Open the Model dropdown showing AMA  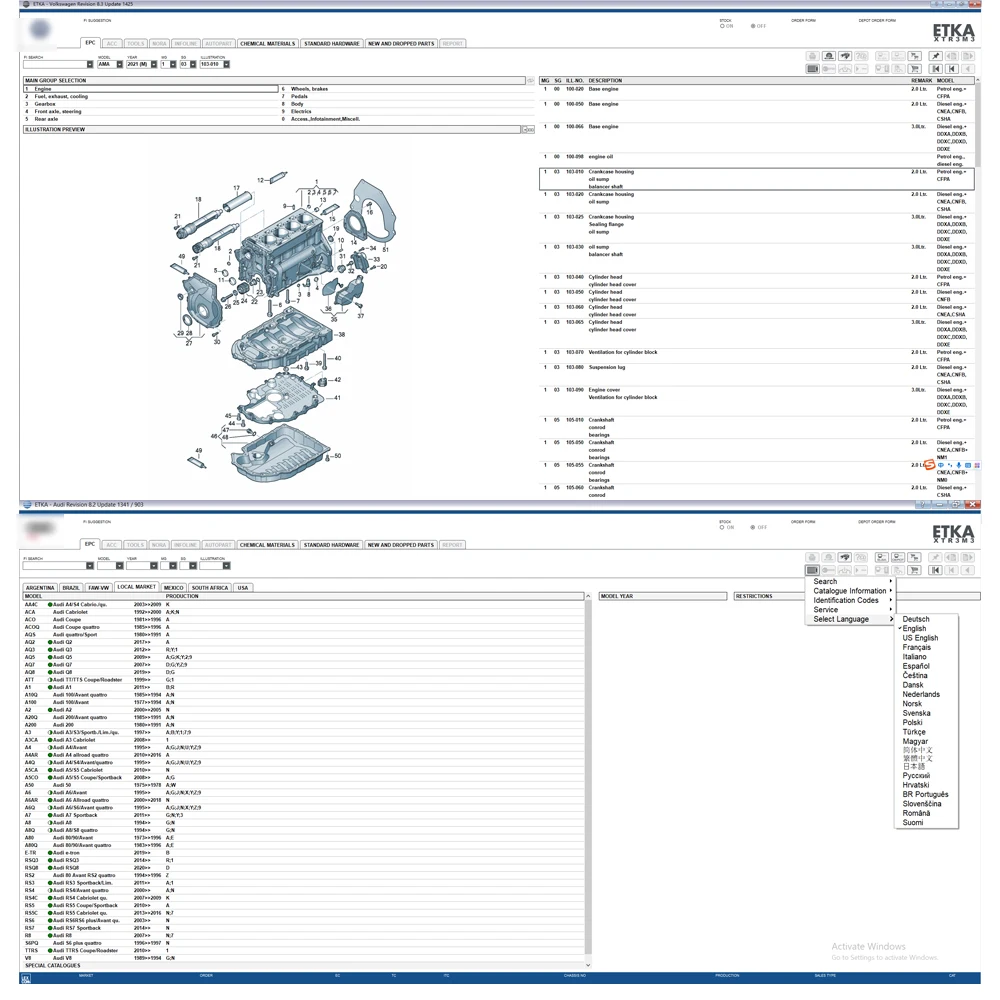click(x=119, y=64)
